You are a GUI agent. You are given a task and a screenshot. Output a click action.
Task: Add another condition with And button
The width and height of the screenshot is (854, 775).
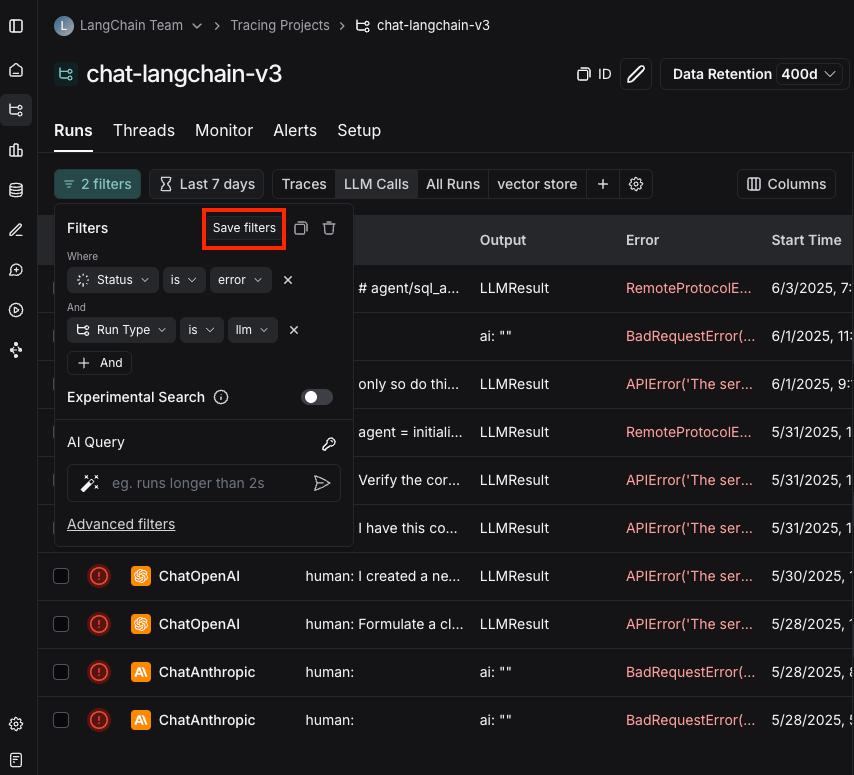pyautogui.click(x=99, y=363)
